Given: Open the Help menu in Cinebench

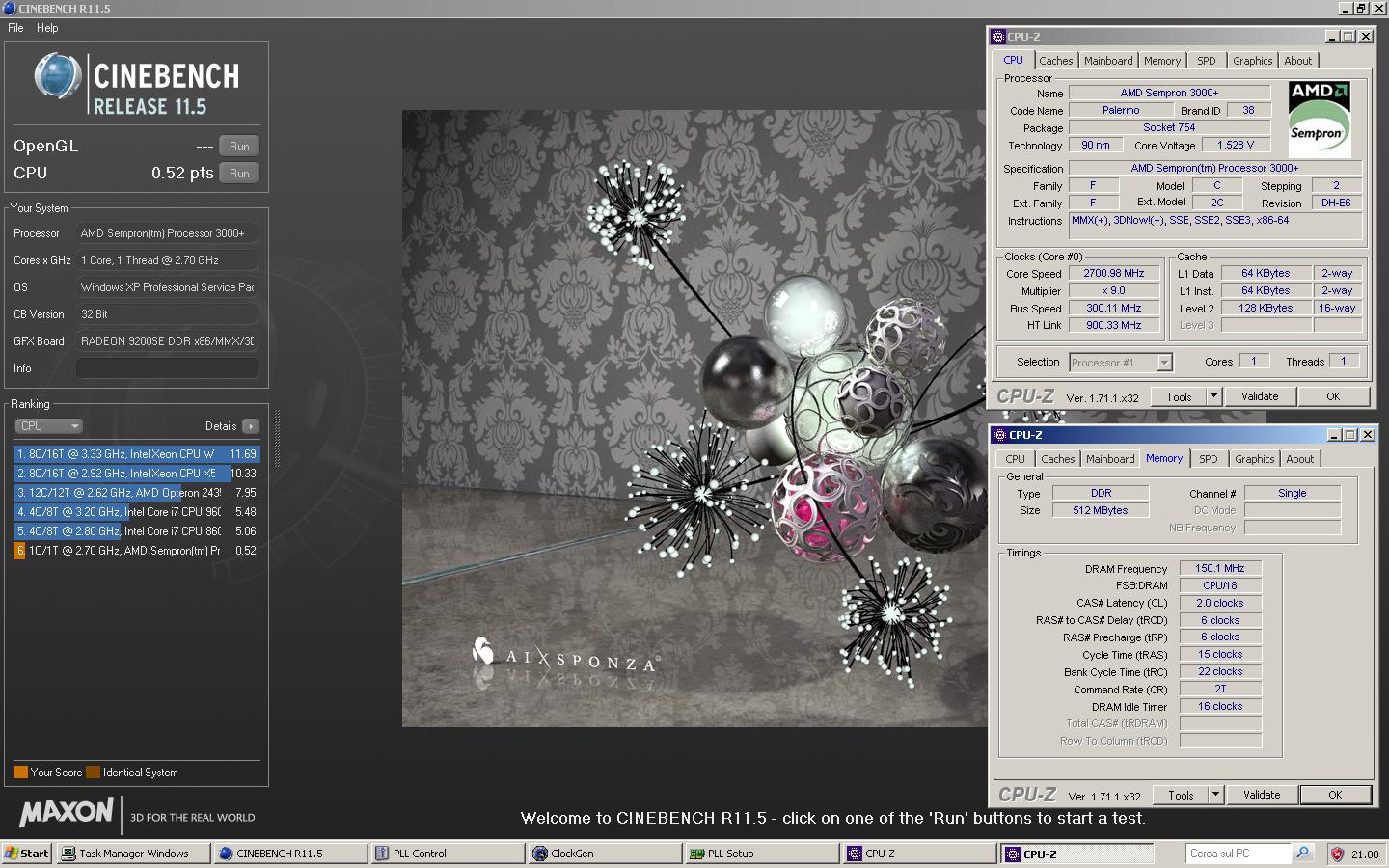Looking at the screenshot, I should tap(47, 28).
